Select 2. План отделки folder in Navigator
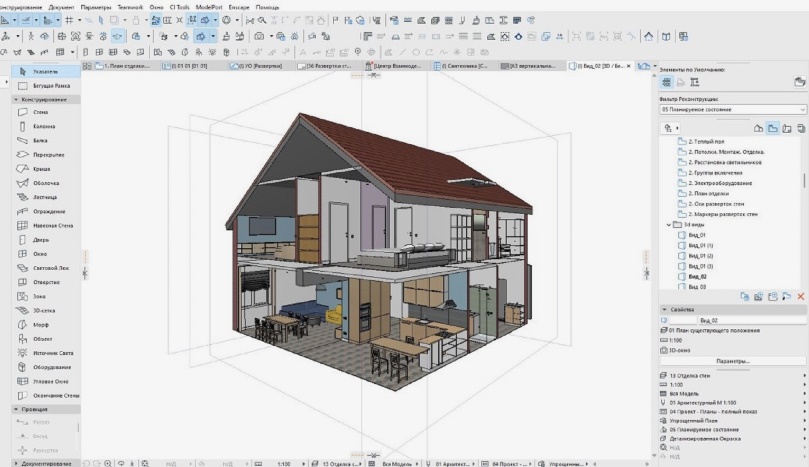 point(709,194)
